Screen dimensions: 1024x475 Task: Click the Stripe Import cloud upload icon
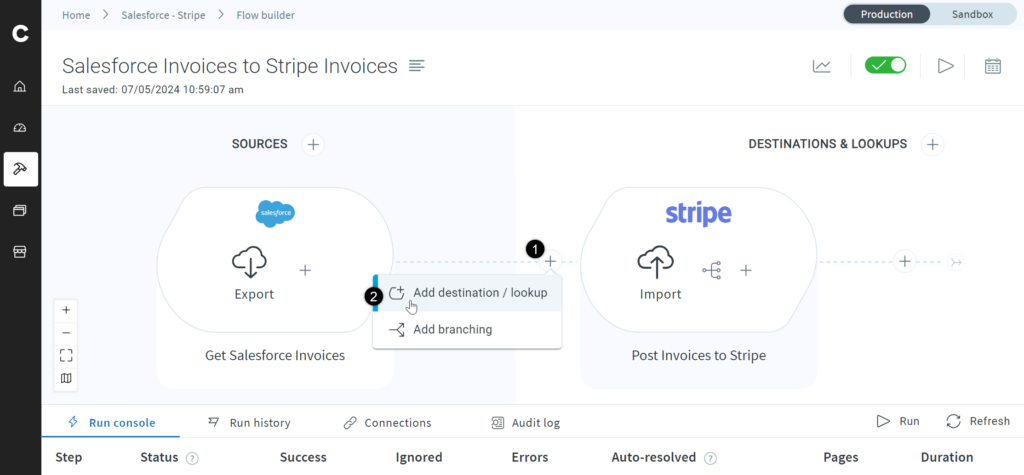click(x=656, y=263)
